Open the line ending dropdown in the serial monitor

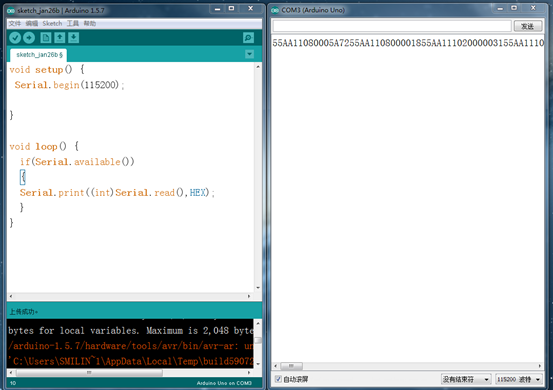coord(466,379)
